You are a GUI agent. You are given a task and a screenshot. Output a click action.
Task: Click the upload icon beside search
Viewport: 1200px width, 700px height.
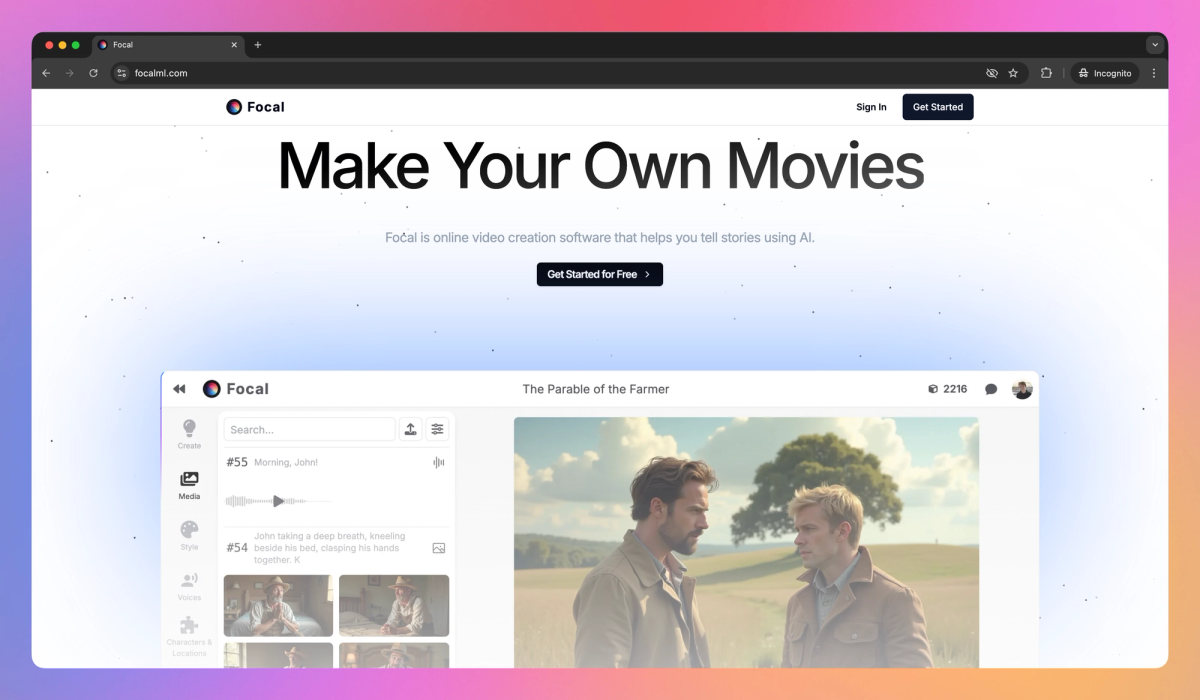coord(410,429)
